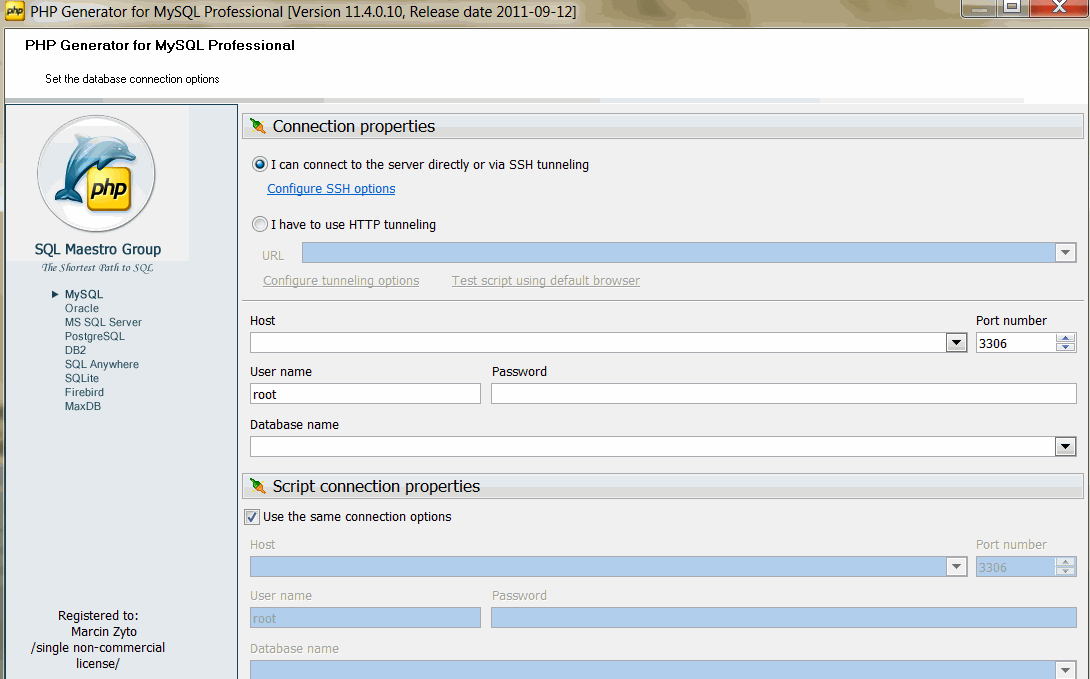Expand the Host dropdown list
This screenshot has height=679, width=1090.
coord(956,343)
